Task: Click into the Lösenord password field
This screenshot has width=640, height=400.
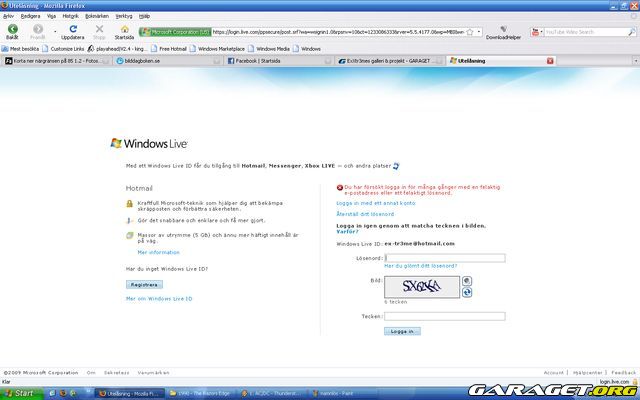Action: (444, 258)
